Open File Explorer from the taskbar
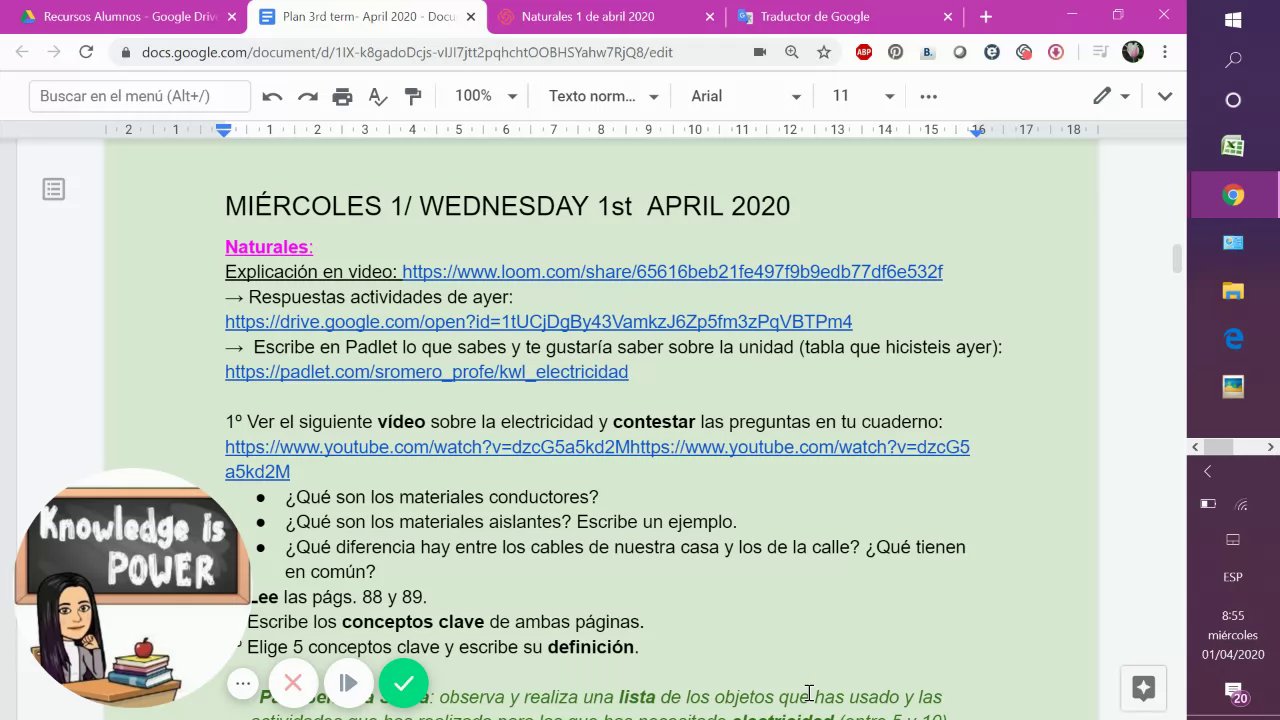This screenshot has height=720, width=1280. (1233, 291)
